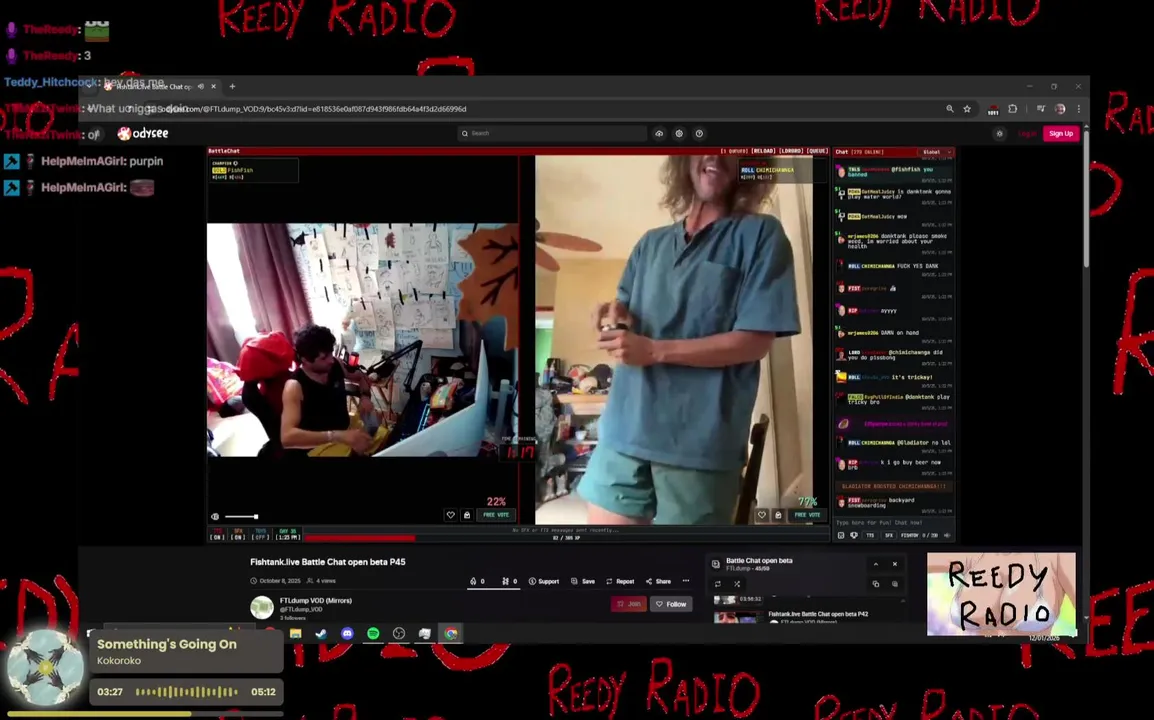Toggle chat sound speaker icon
The image size is (1154, 720).
947,535
